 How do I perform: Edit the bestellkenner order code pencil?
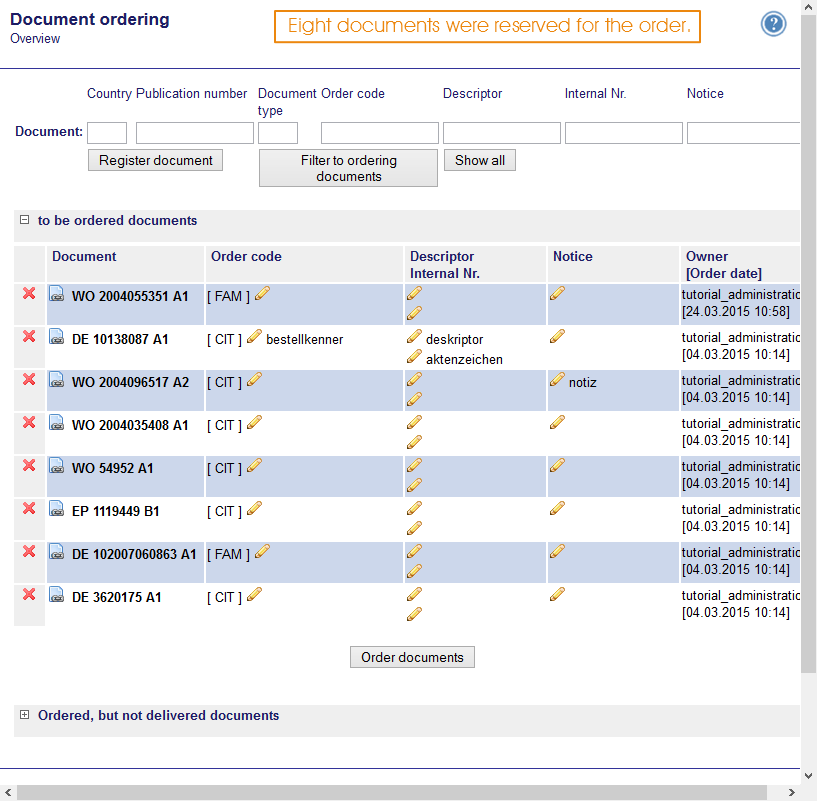pos(254,337)
